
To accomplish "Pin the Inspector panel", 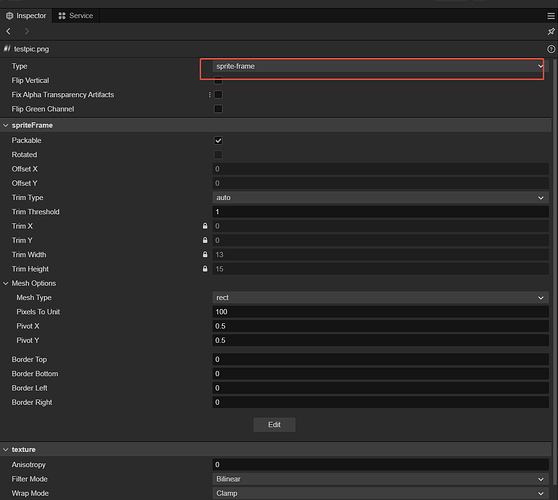I will tap(551, 31).
